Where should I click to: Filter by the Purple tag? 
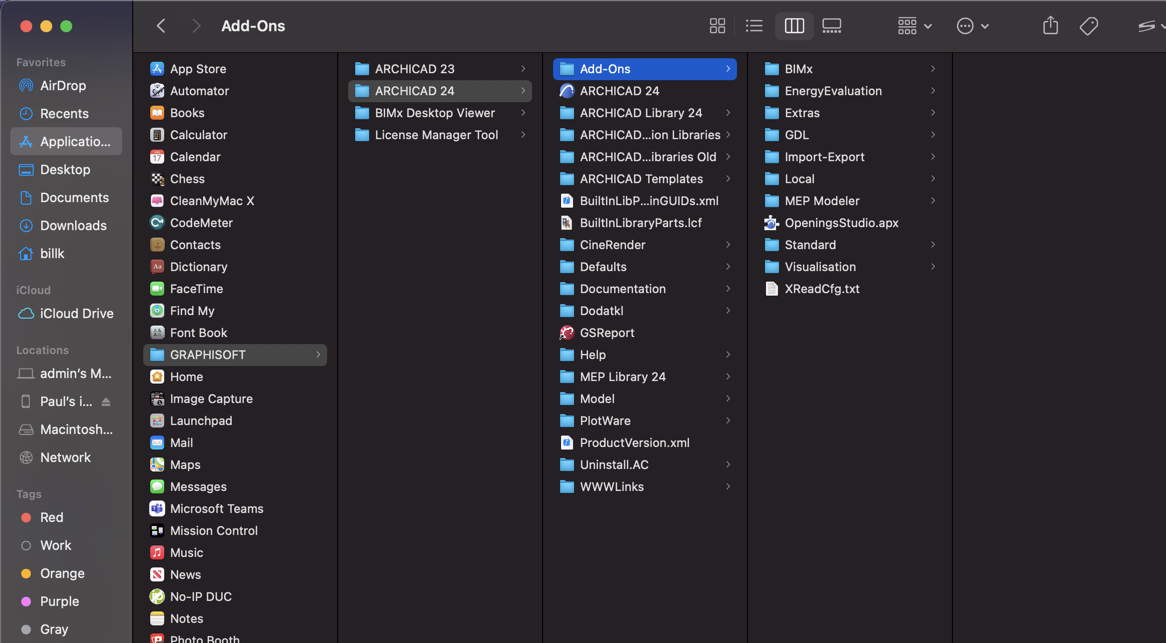point(66,601)
